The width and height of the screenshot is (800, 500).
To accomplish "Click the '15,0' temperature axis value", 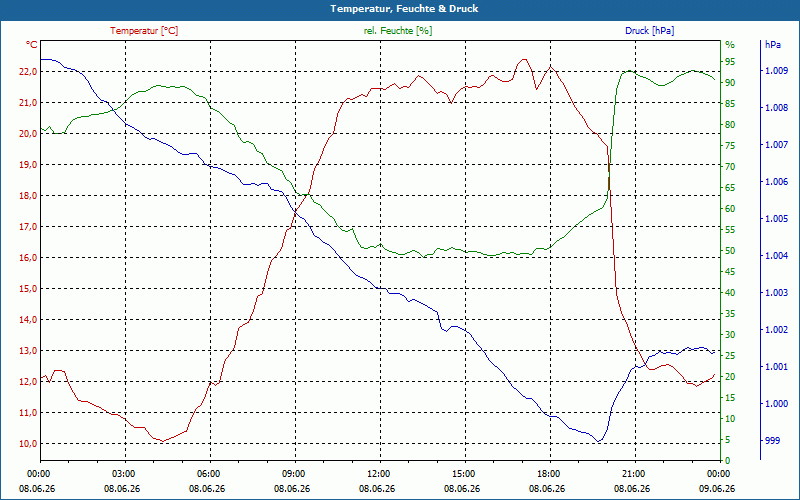I will tap(28, 289).
